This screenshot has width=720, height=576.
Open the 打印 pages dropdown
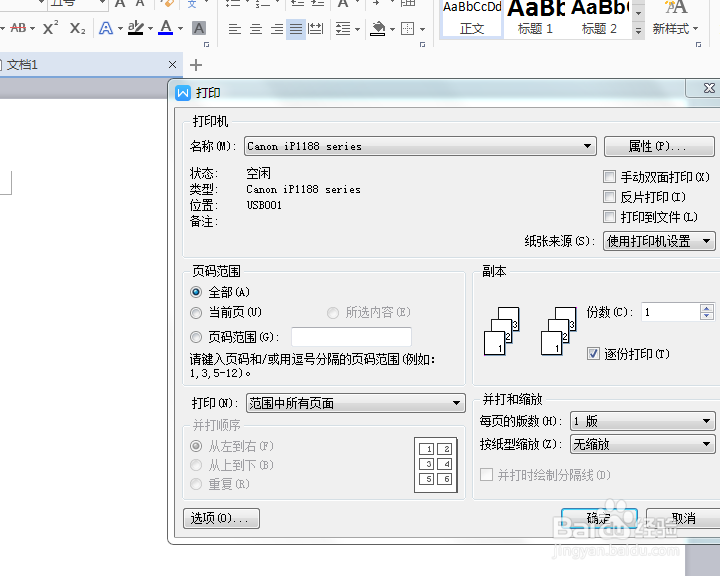356,403
